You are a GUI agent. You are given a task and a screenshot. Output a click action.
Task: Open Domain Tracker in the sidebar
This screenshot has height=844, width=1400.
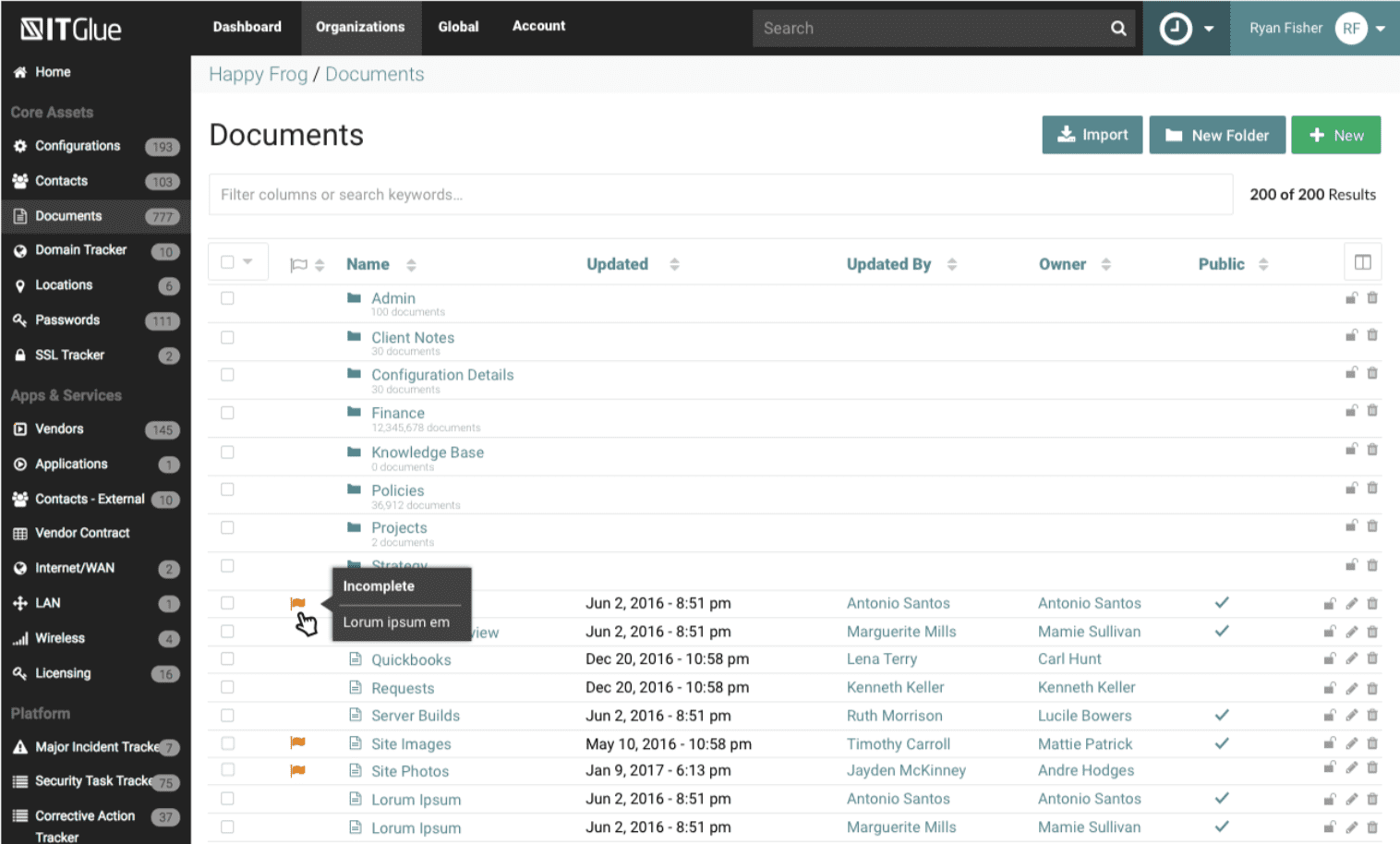point(80,249)
